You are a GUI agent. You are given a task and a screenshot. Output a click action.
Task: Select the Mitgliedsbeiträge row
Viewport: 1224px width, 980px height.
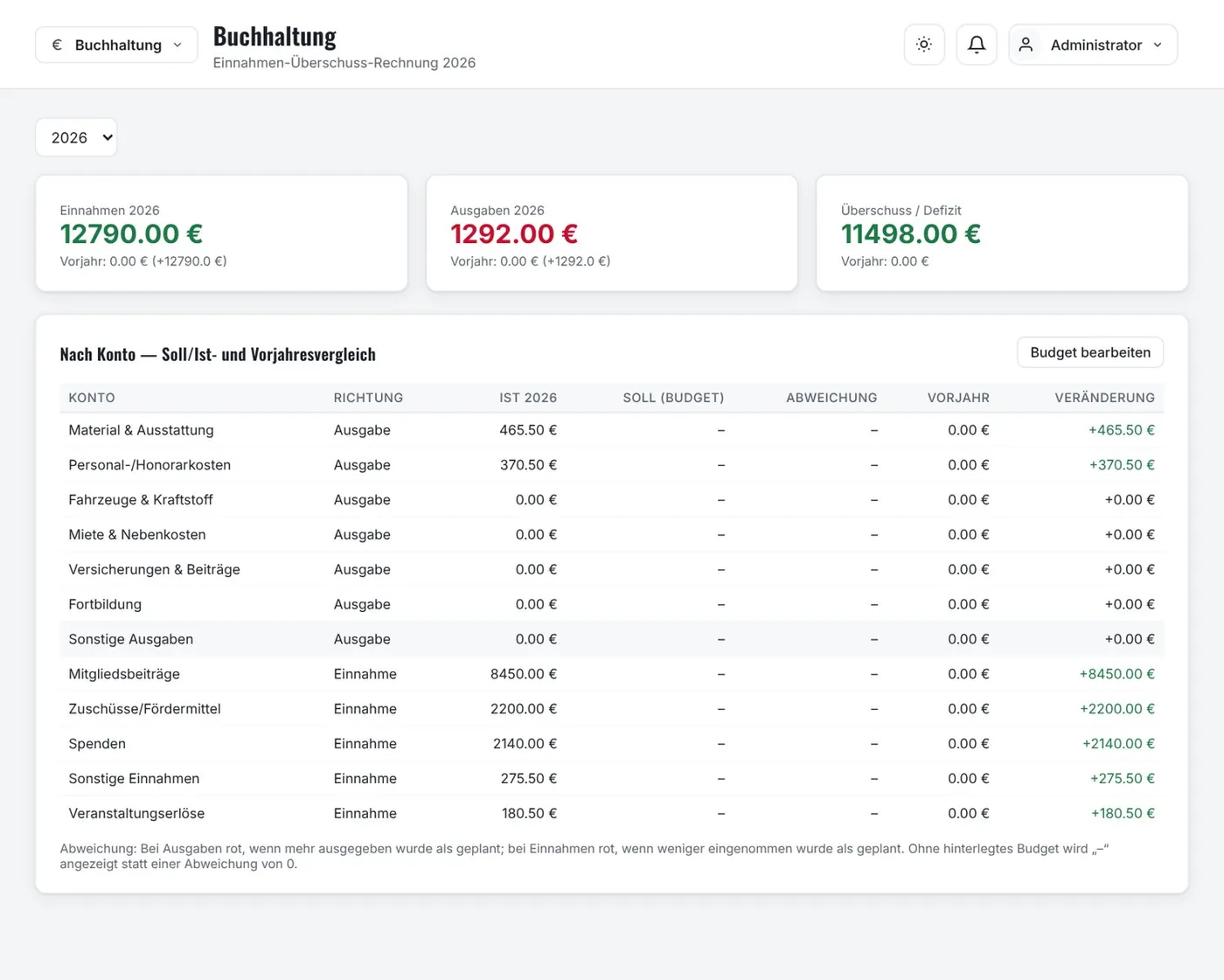(x=611, y=674)
